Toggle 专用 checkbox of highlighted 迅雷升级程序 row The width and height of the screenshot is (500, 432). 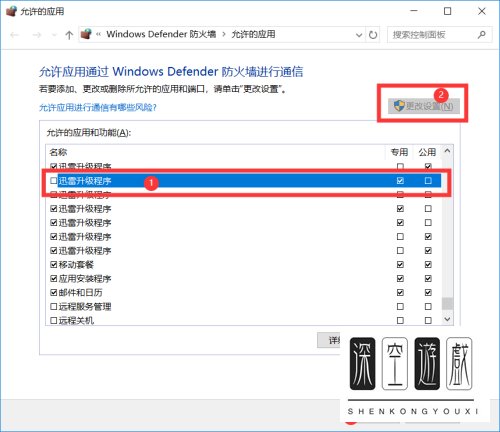coord(400,181)
